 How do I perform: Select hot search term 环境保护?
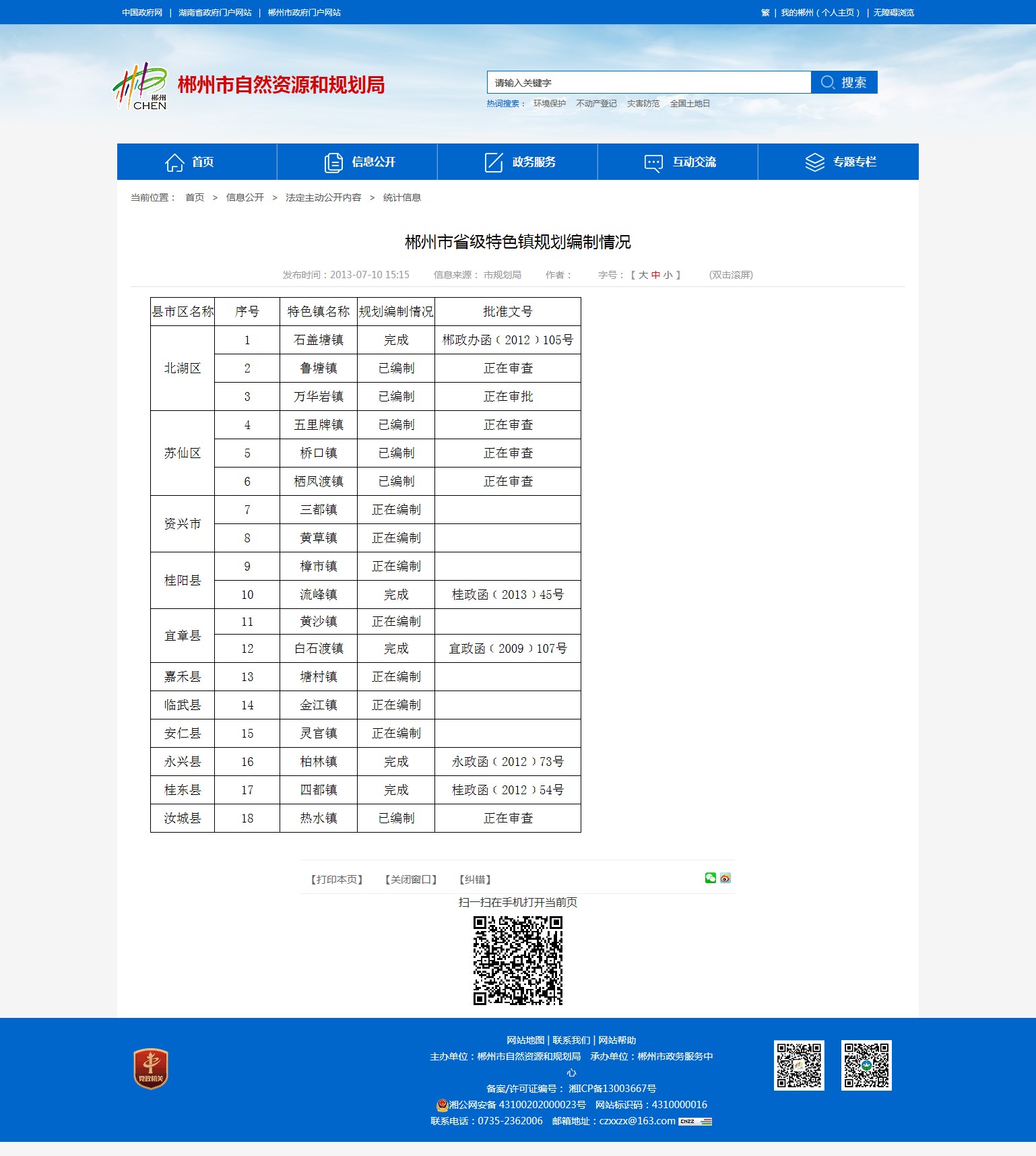[x=550, y=104]
